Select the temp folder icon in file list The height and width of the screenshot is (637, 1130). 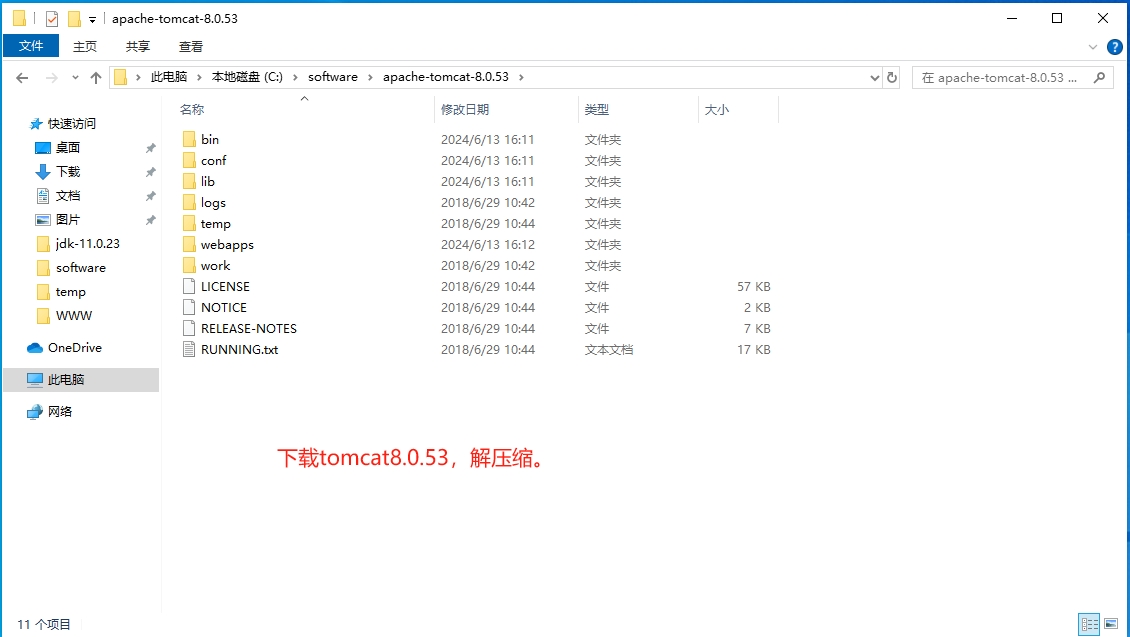(189, 223)
